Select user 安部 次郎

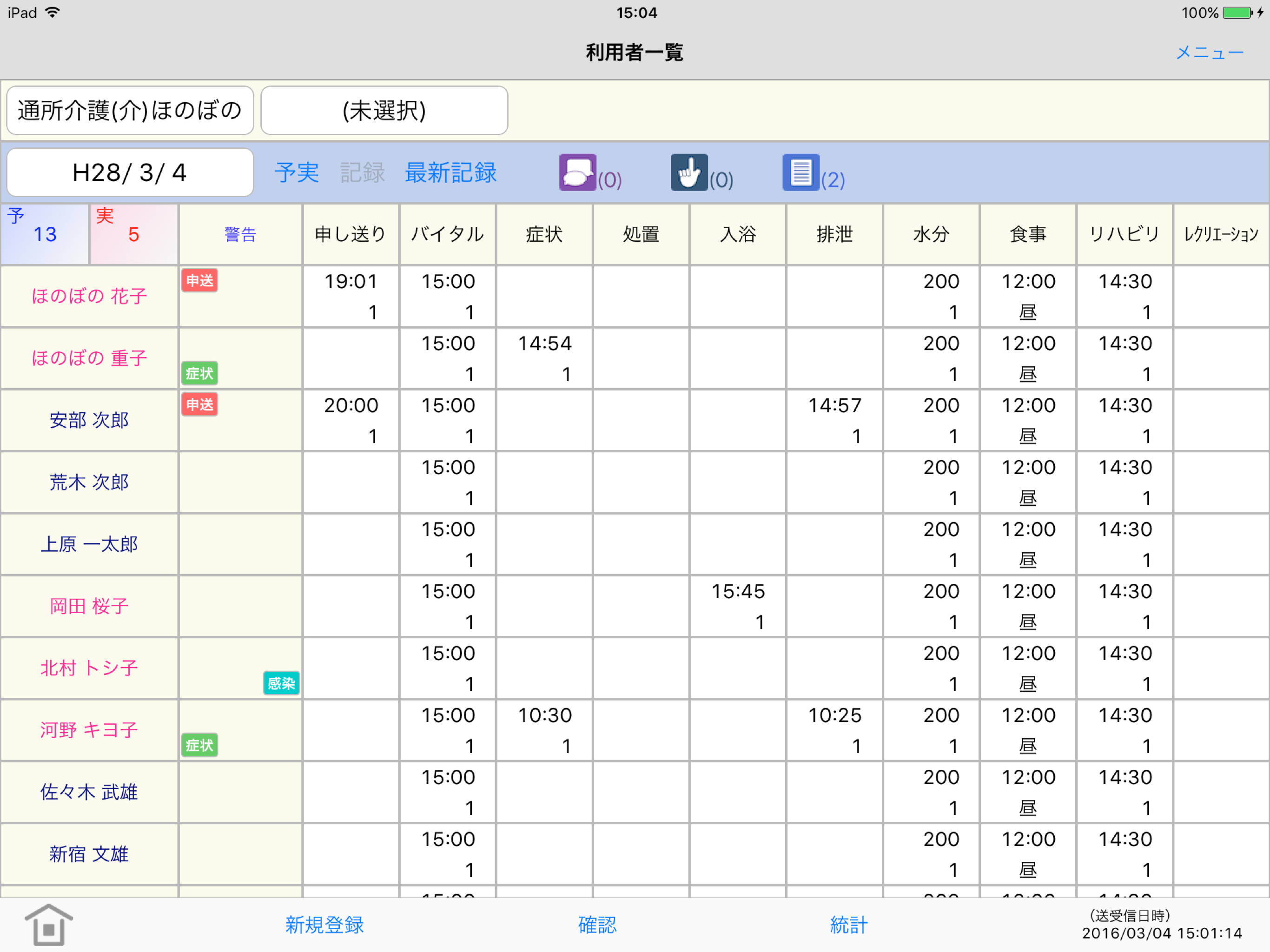click(89, 420)
